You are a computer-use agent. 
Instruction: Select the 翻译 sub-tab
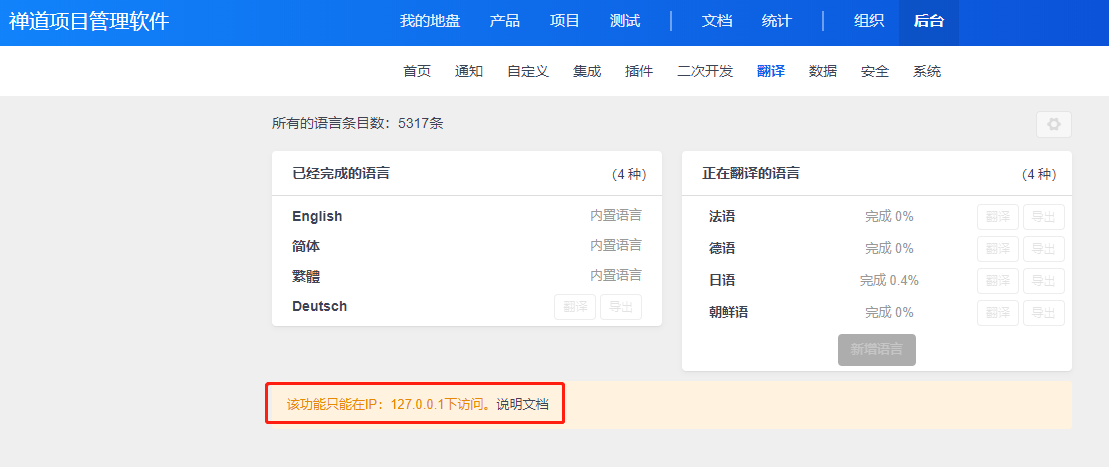[771, 71]
